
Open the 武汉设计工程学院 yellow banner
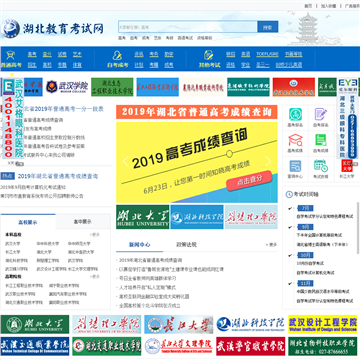coord(323,324)
